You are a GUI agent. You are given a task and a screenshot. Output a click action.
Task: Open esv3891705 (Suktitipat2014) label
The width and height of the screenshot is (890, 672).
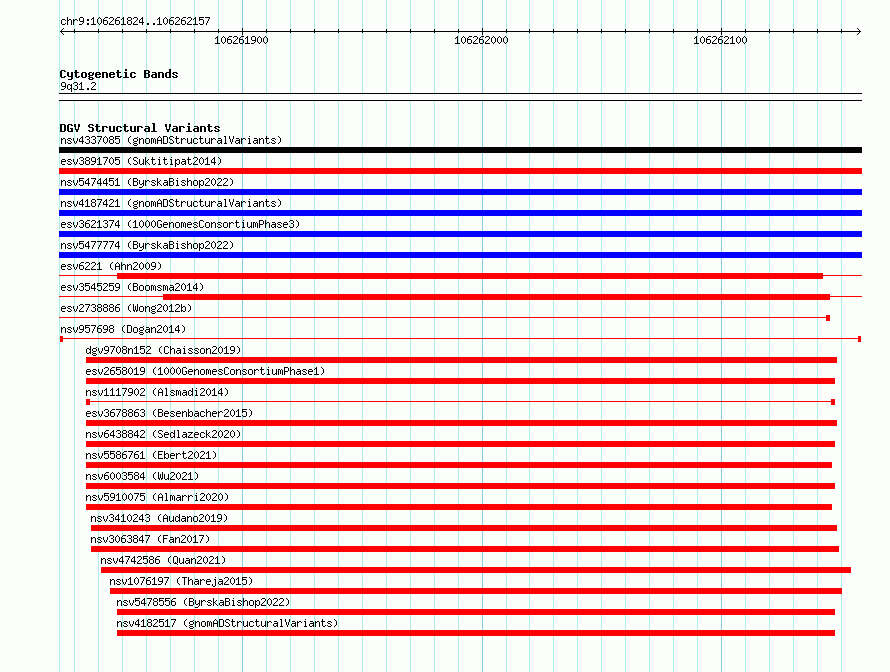coord(141,161)
